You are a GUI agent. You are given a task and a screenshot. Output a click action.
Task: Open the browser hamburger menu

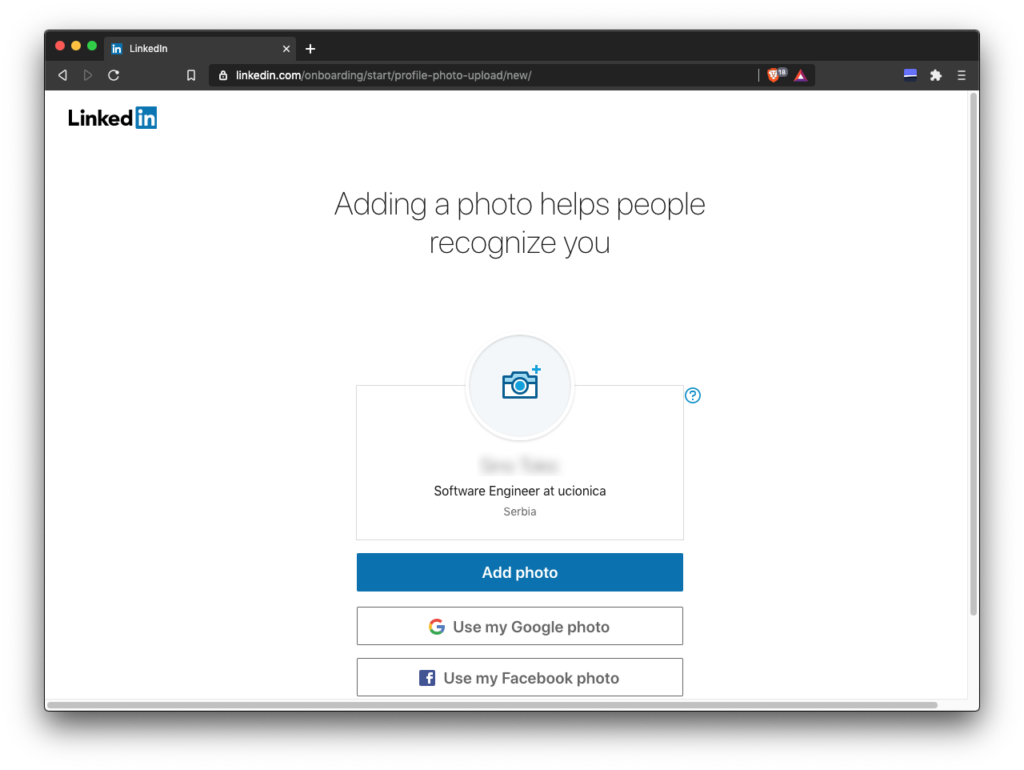pyautogui.click(x=961, y=75)
